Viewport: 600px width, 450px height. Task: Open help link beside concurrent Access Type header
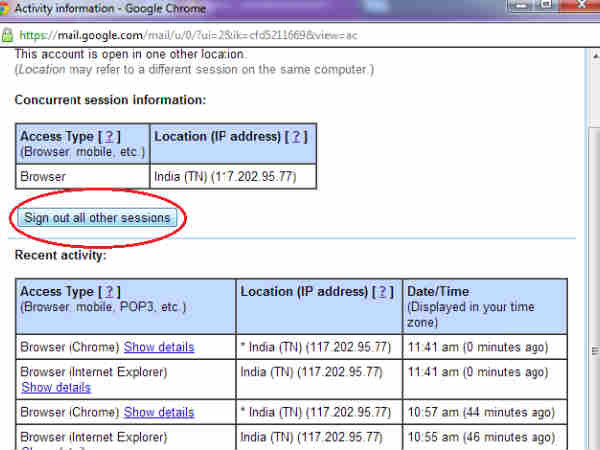pyautogui.click(x=109, y=137)
